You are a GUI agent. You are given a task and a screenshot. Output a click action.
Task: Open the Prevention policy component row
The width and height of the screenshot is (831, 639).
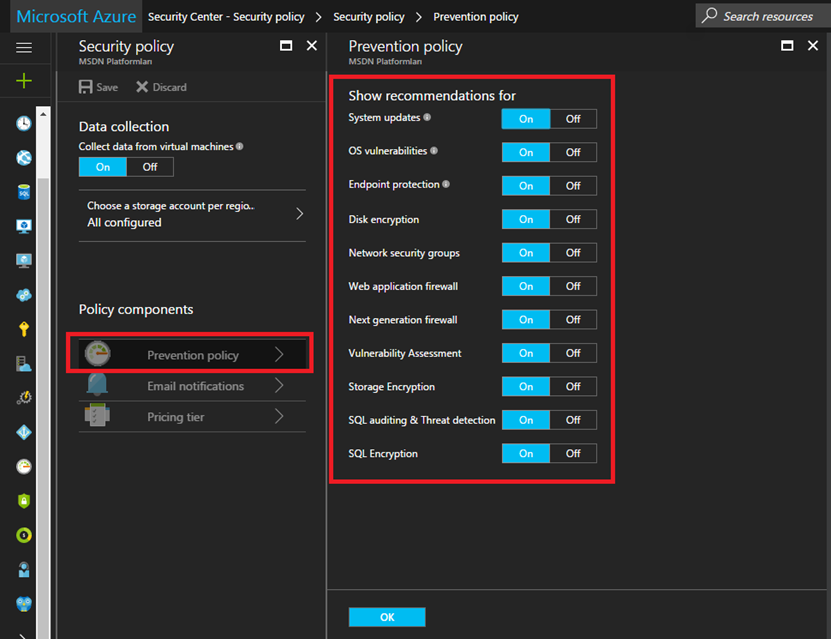click(192, 354)
